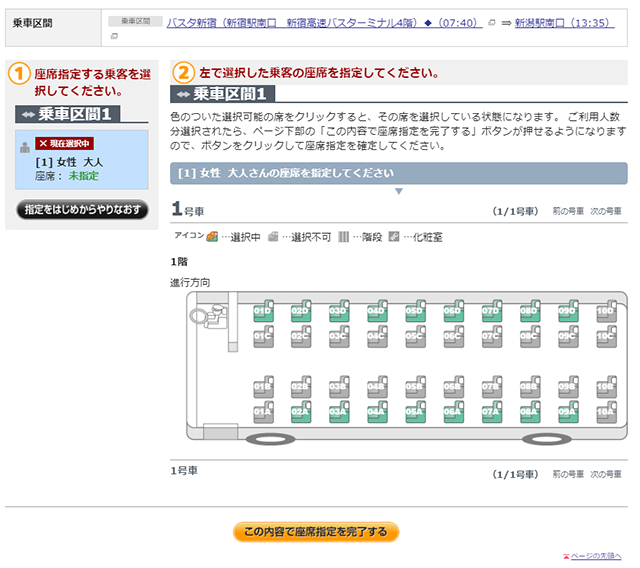
Task: Click the passenger seat assignment header bar
Action: pyautogui.click(x=398, y=173)
